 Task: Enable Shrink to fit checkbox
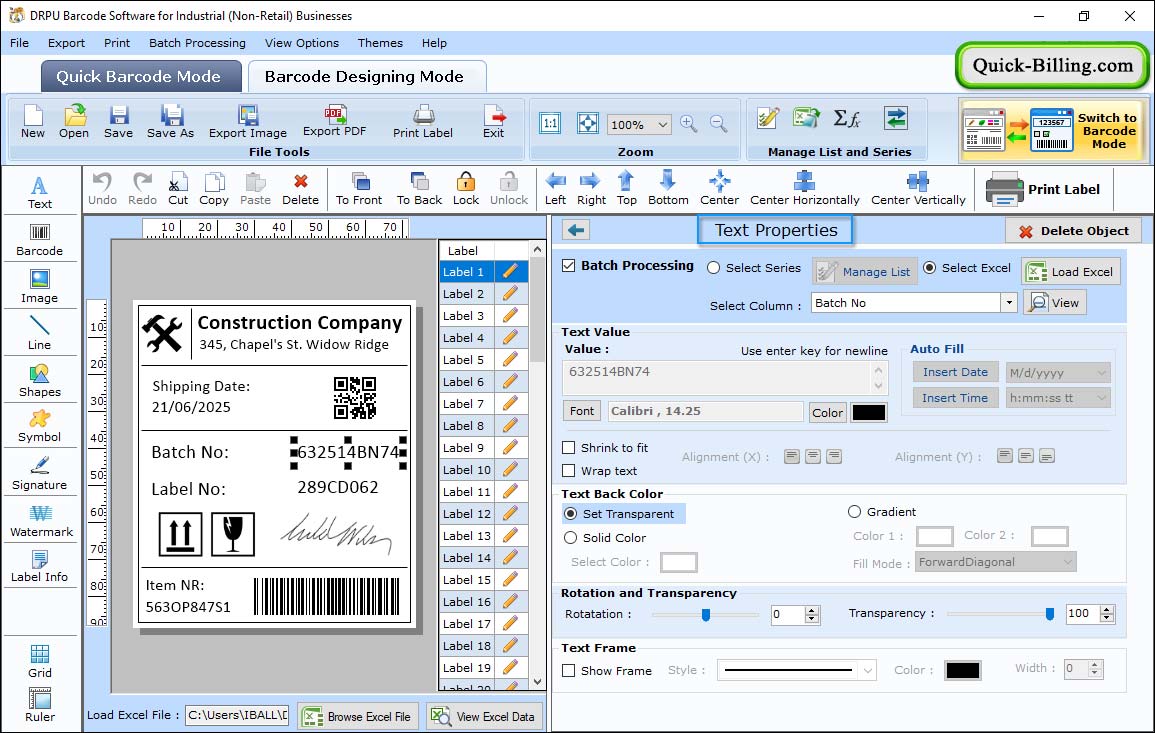(x=569, y=448)
